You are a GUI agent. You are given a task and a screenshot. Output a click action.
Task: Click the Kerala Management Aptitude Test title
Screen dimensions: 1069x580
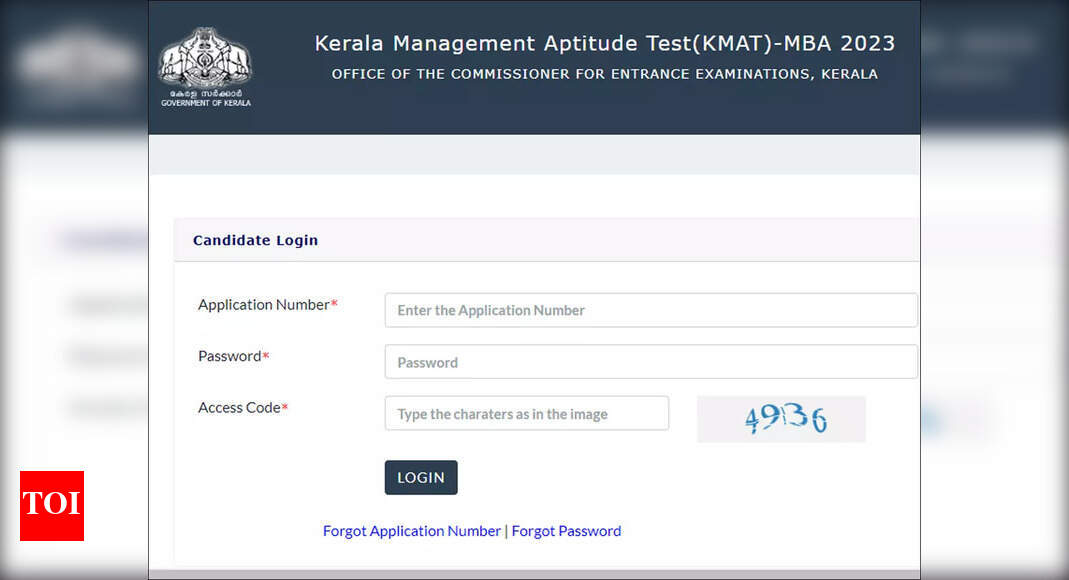click(605, 44)
